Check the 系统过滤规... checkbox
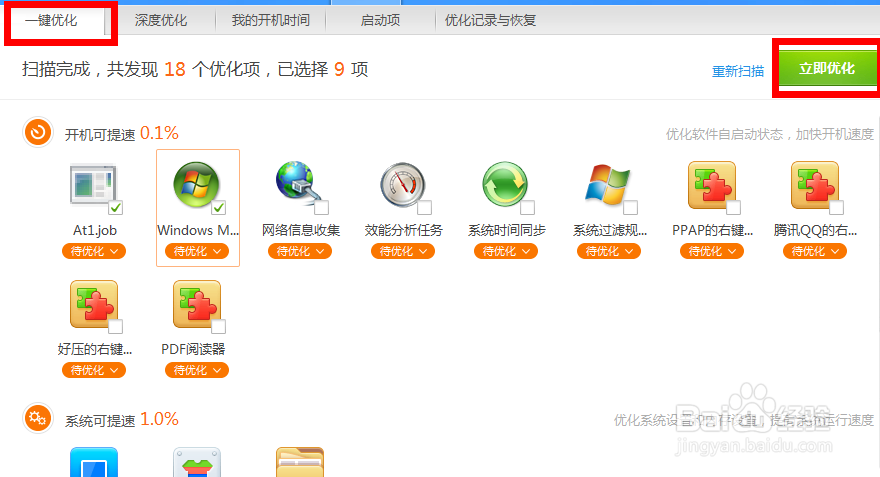Image resolution: width=880 pixels, height=477 pixels. pyautogui.click(x=630, y=208)
